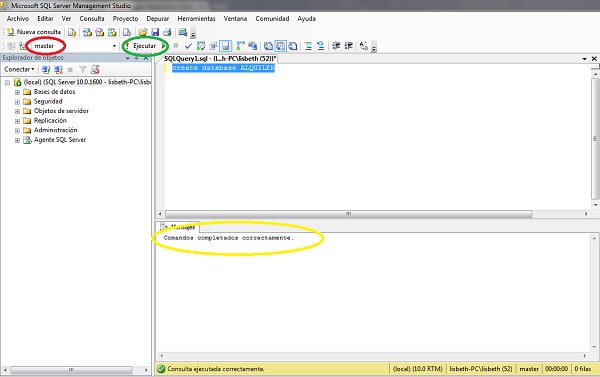Screen dimensions: 600x377
Task: Click the change connection icon beside master
Action: coord(23,46)
